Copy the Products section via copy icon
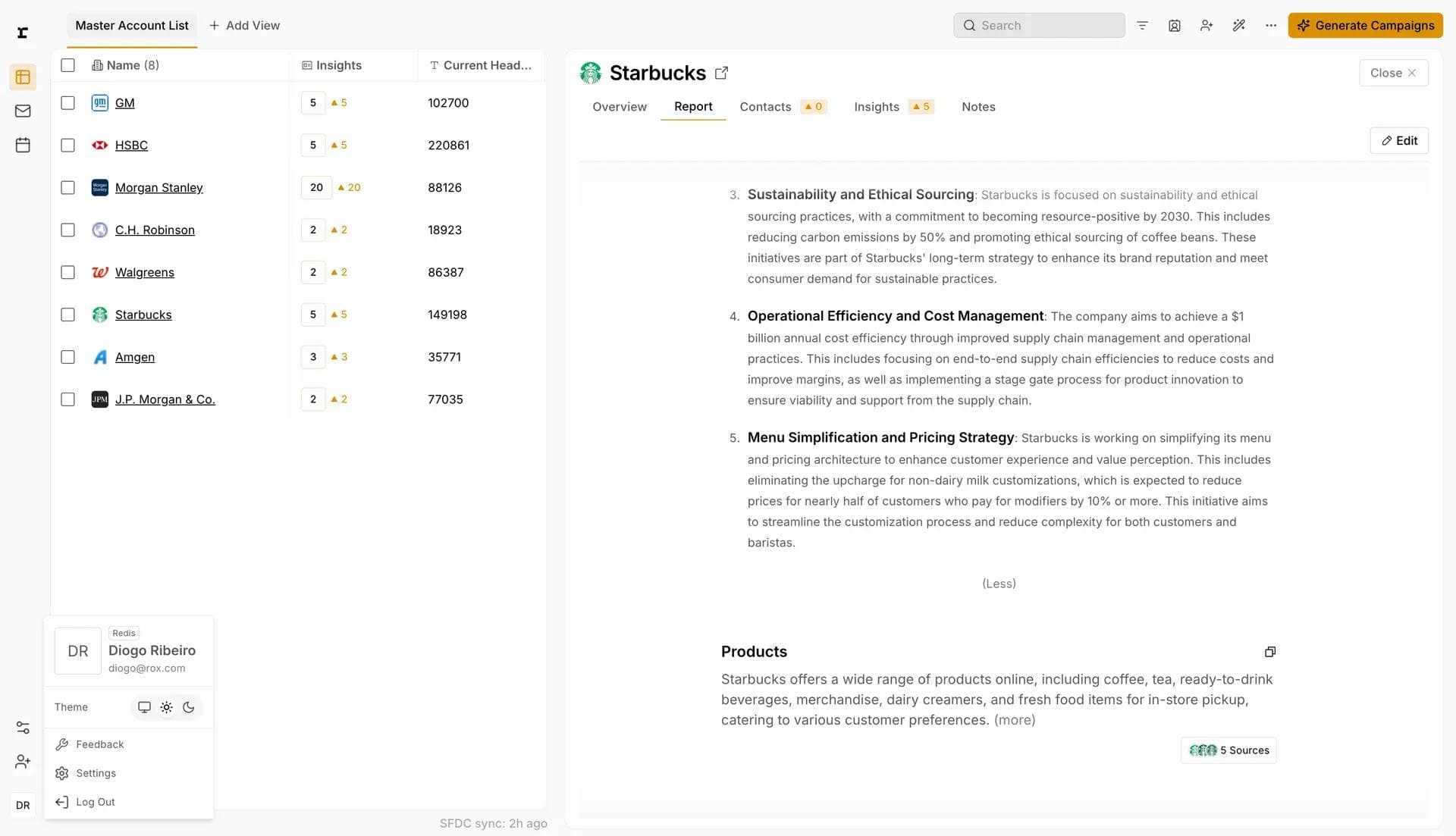 tap(1269, 652)
